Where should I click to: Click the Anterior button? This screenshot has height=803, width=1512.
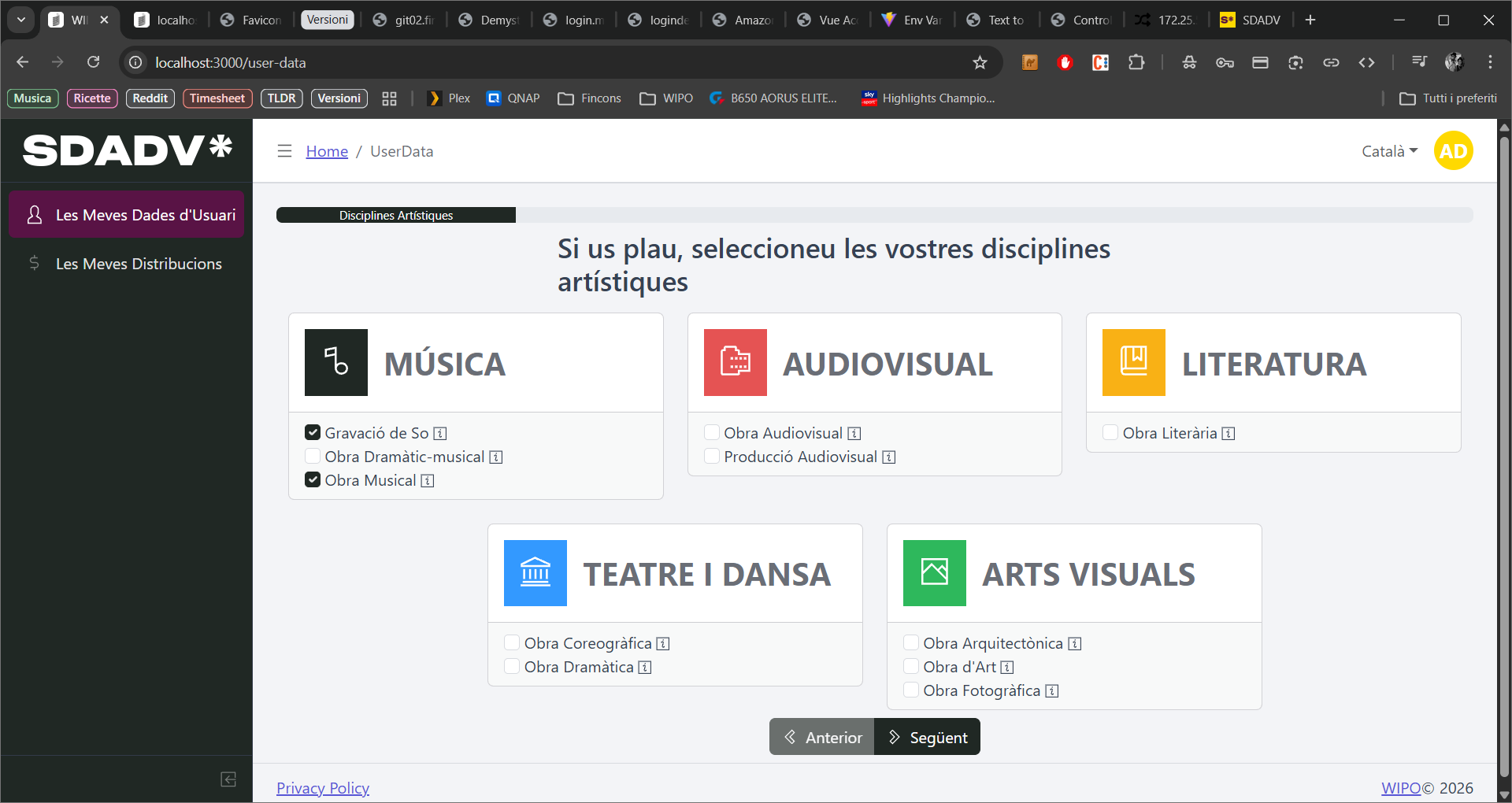[x=822, y=737]
